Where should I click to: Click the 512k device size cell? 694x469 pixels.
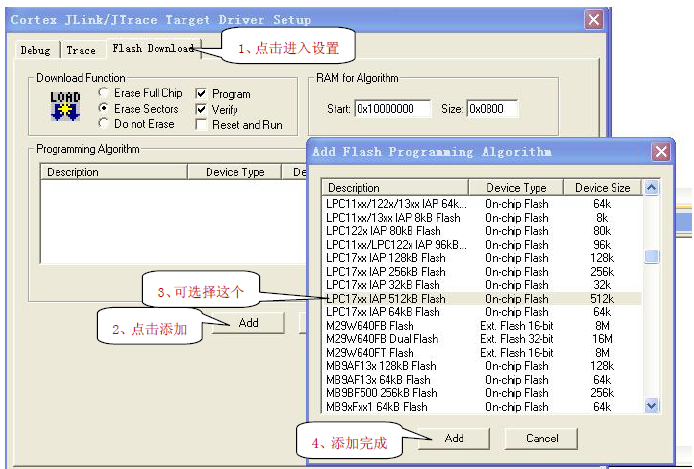pos(602,299)
